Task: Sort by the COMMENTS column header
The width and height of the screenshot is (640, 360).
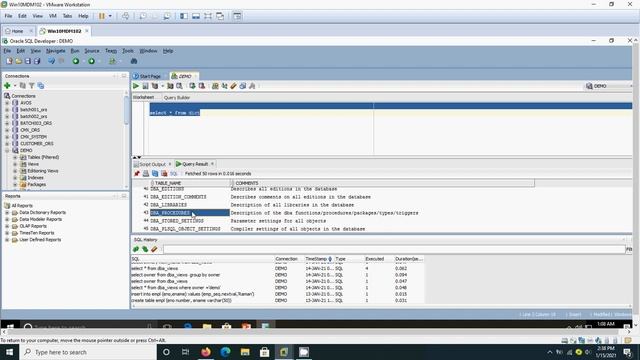Action: click(383, 183)
